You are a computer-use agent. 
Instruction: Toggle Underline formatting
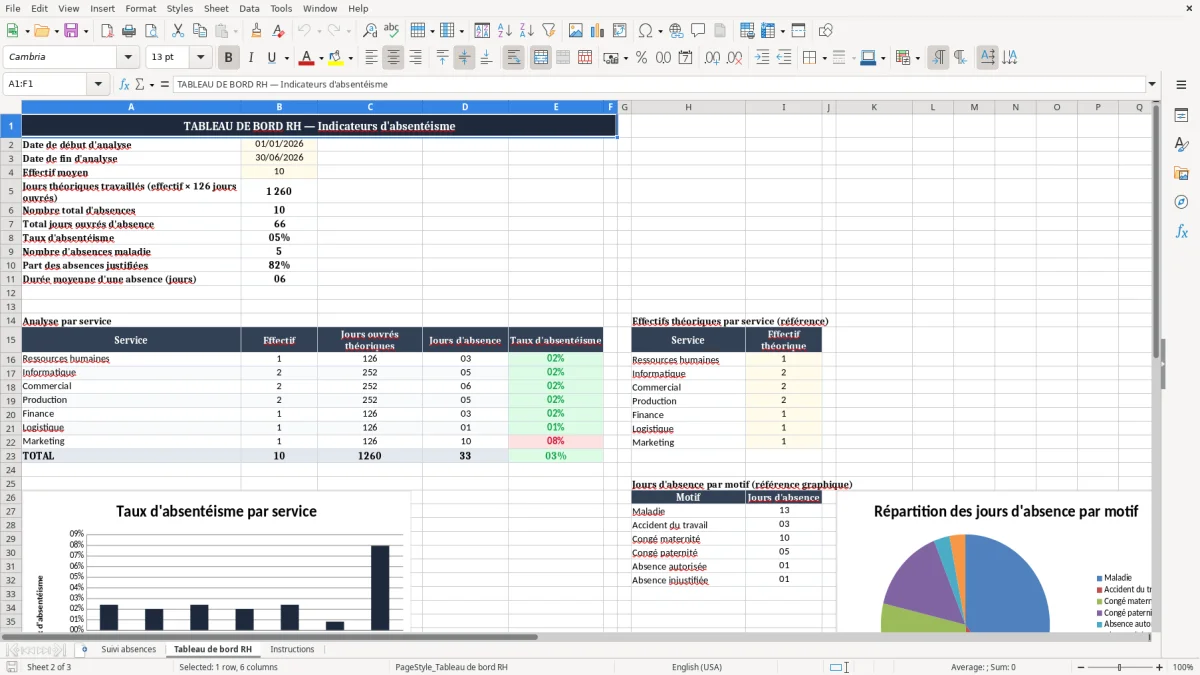coord(272,58)
